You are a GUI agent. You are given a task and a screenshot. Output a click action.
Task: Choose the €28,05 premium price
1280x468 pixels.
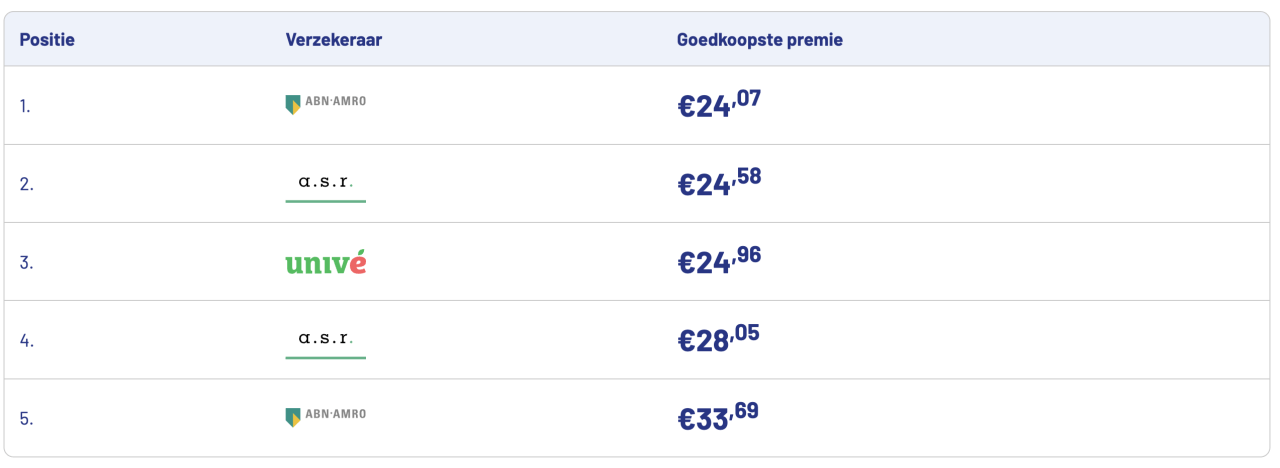click(718, 338)
